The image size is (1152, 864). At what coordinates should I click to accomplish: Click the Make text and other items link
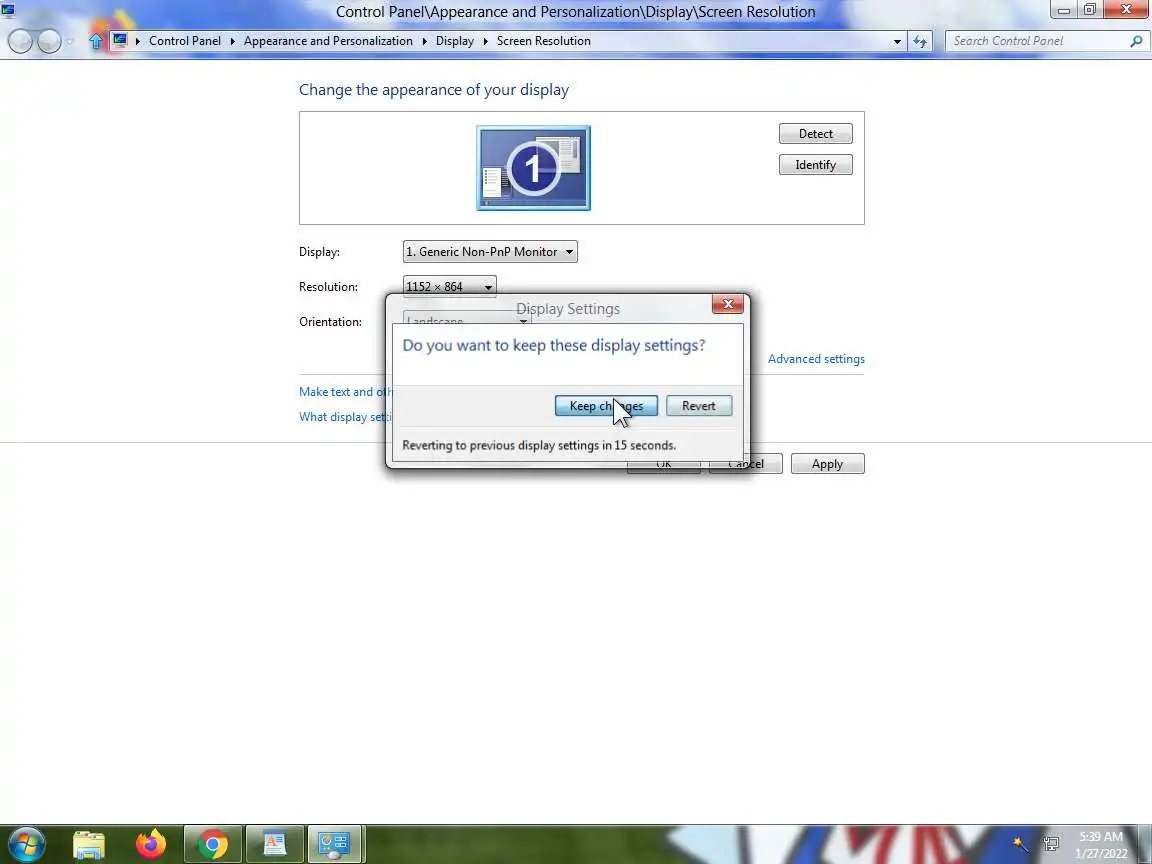point(345,392)
